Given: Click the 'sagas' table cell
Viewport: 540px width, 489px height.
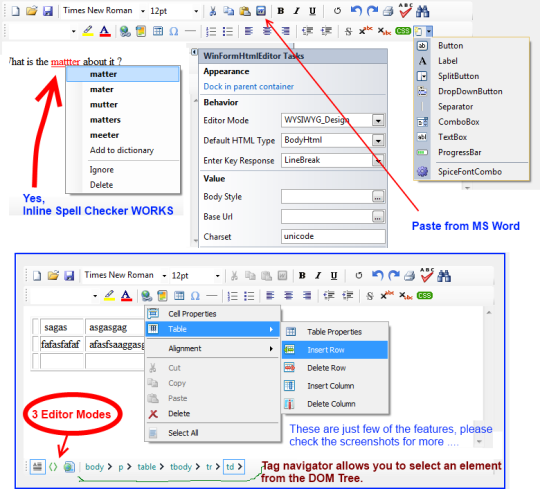Looking at the screenshot, I should pos(62,327).
